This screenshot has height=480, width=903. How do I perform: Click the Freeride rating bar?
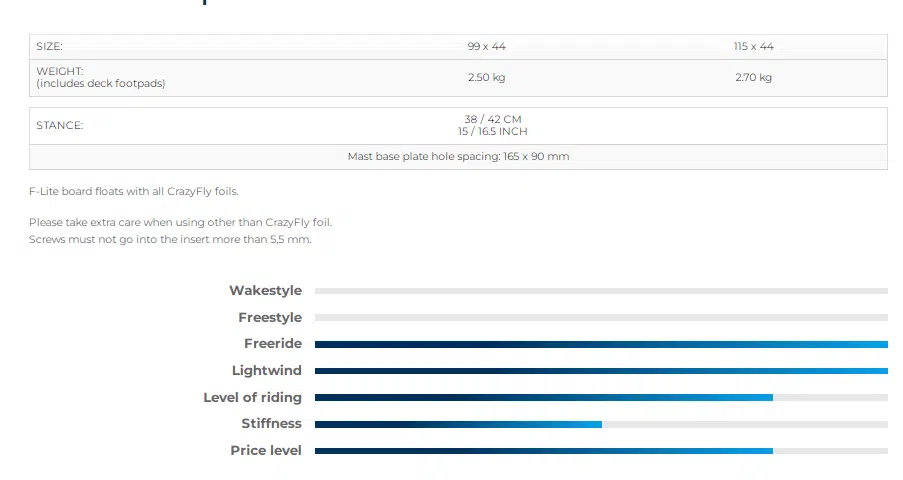click(x=601, y=344)
